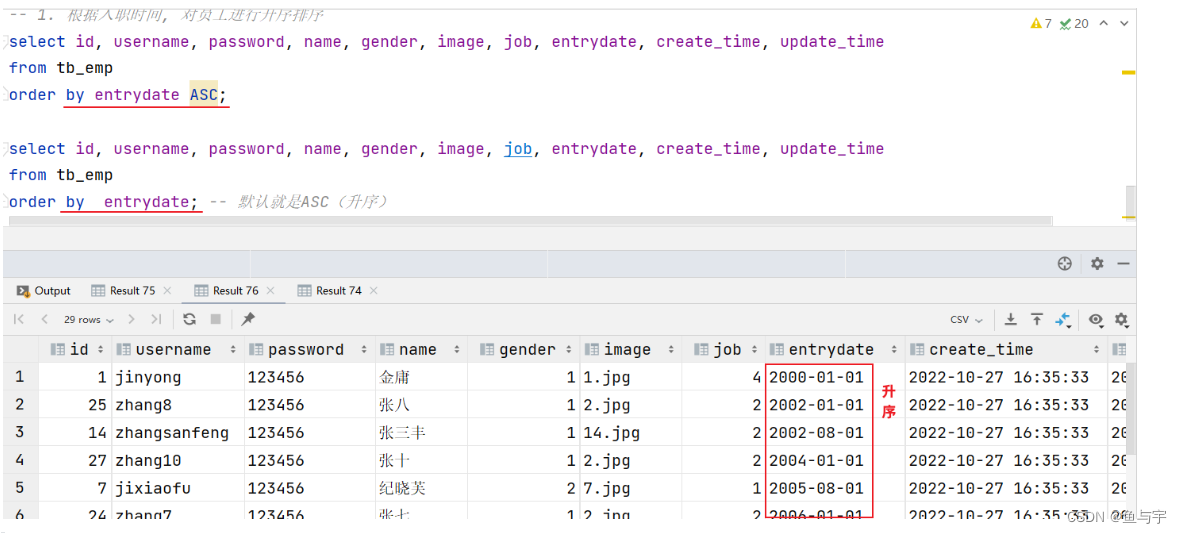Stop the running query

pyautogui.click(x=216, y=320)
